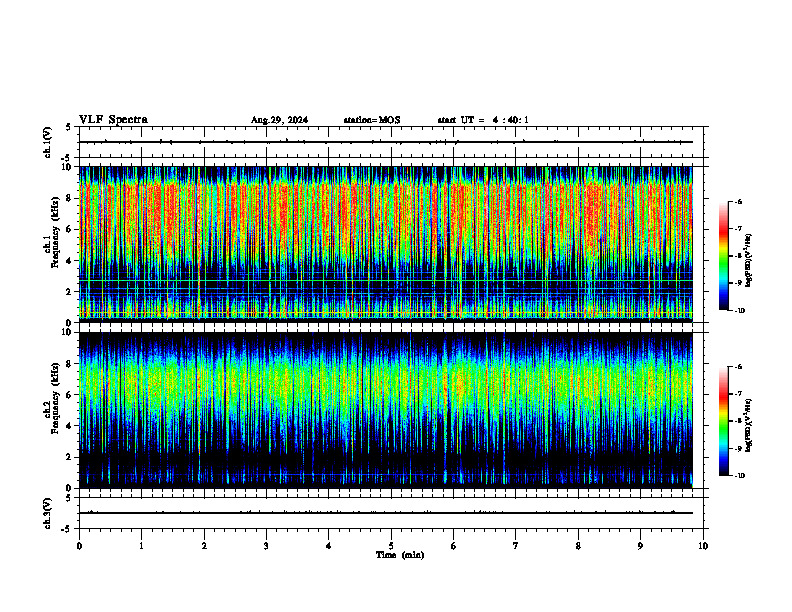Click the "-10" label on ch.2 colorbar
This screenshot has height=612, width=792.
coord(740,476)
